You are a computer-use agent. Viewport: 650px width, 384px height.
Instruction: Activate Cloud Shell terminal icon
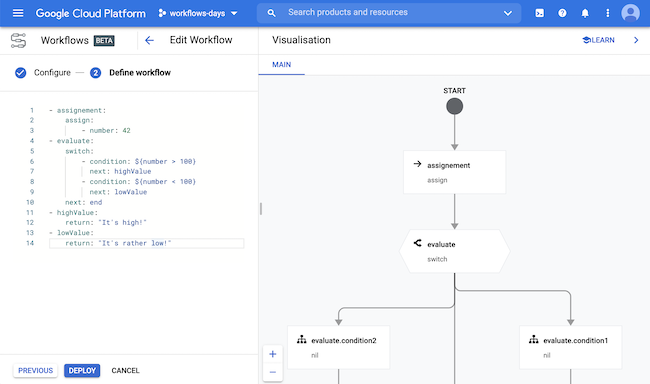(539, 13)
